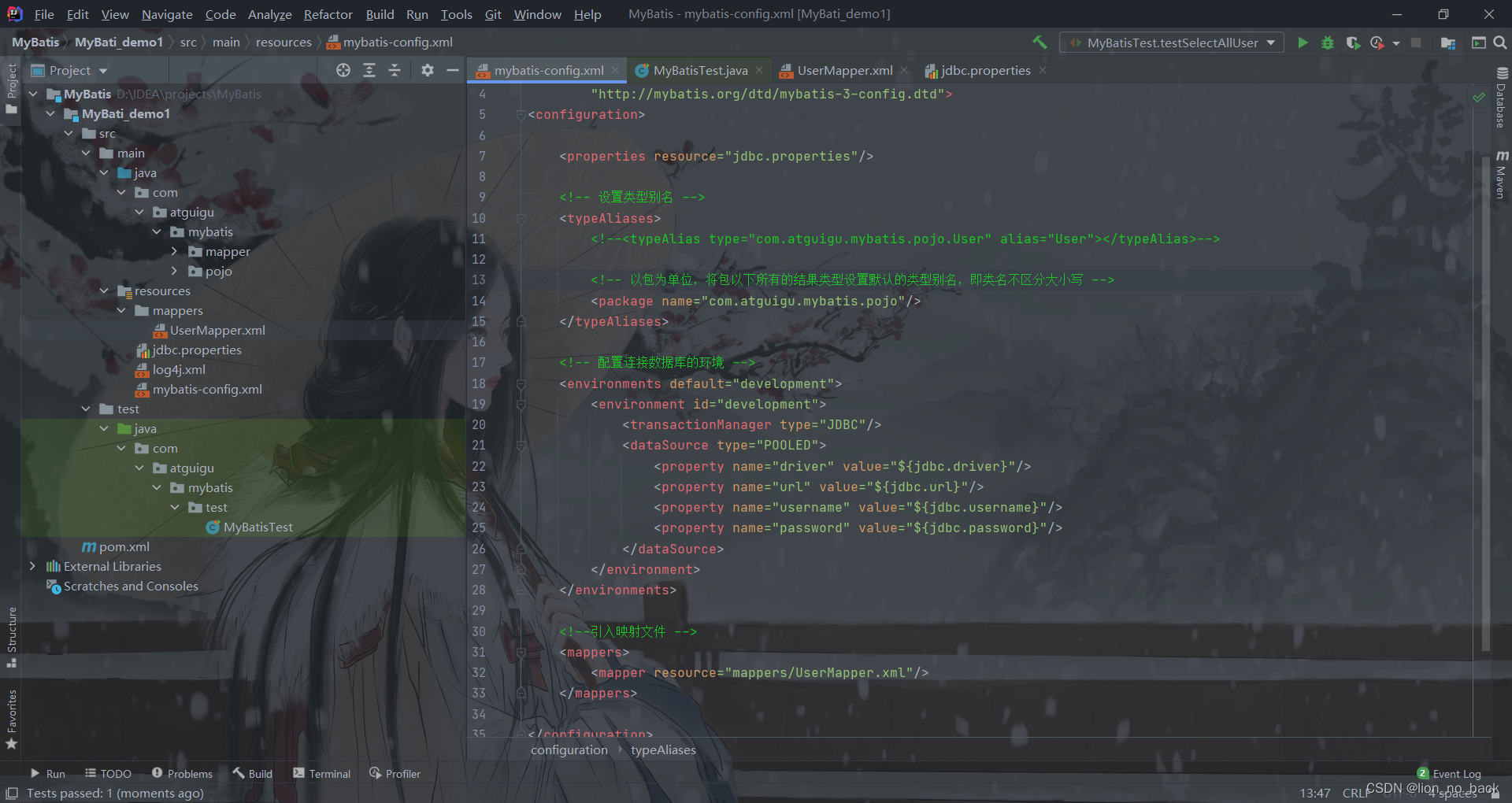Select log4j.xml in project tree
Image resolution: width=1512 pixels, height=803 pixels.
click(179, 370)
